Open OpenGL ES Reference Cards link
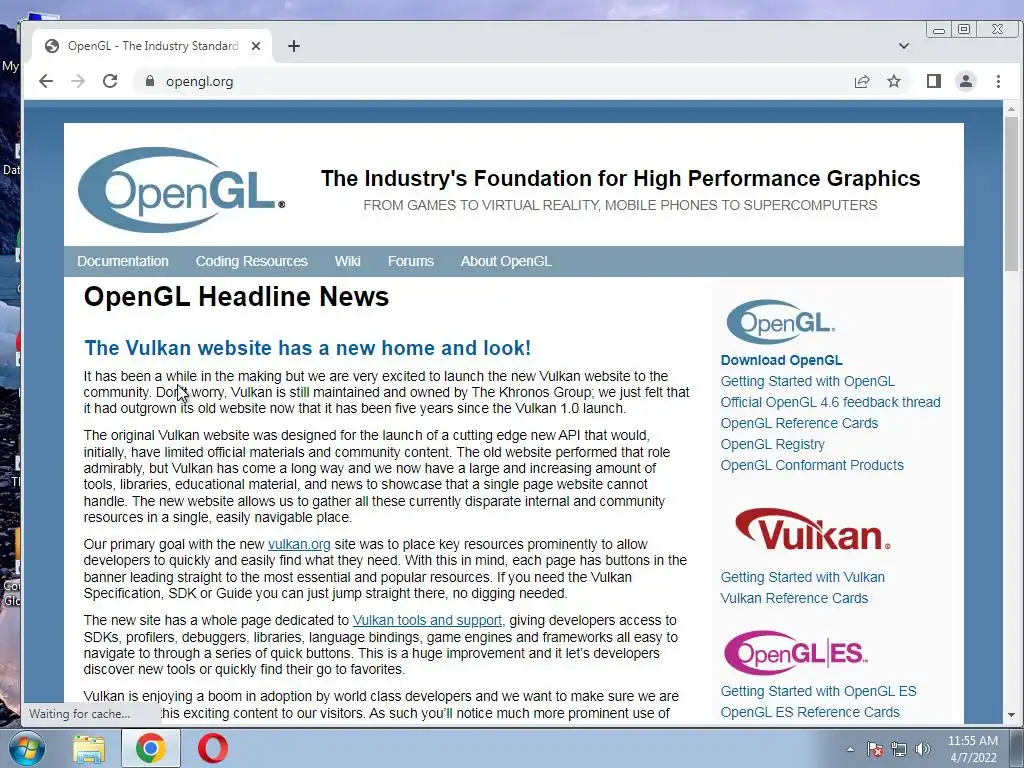The image size is (1024, 768). [x=810, y=712]
